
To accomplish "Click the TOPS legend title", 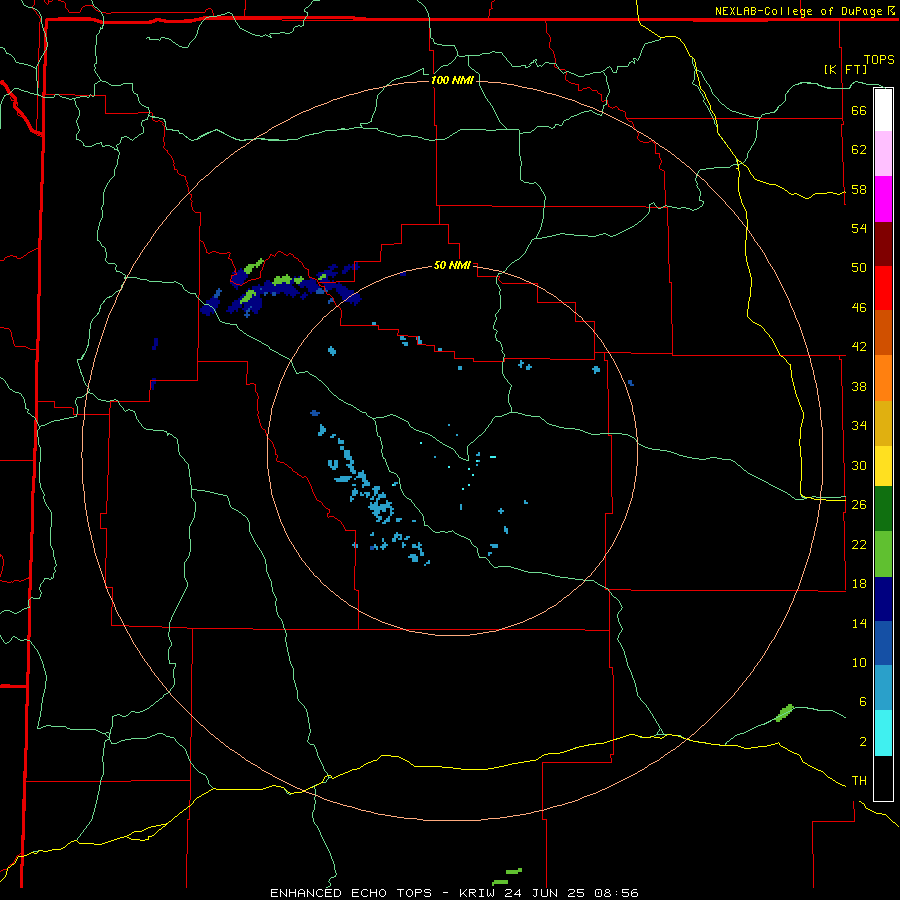I will [879, 60].
